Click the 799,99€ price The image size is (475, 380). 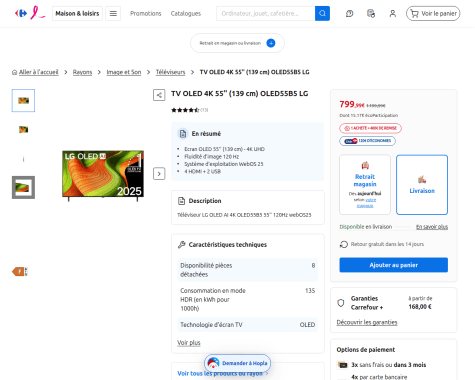coord(352,105)
